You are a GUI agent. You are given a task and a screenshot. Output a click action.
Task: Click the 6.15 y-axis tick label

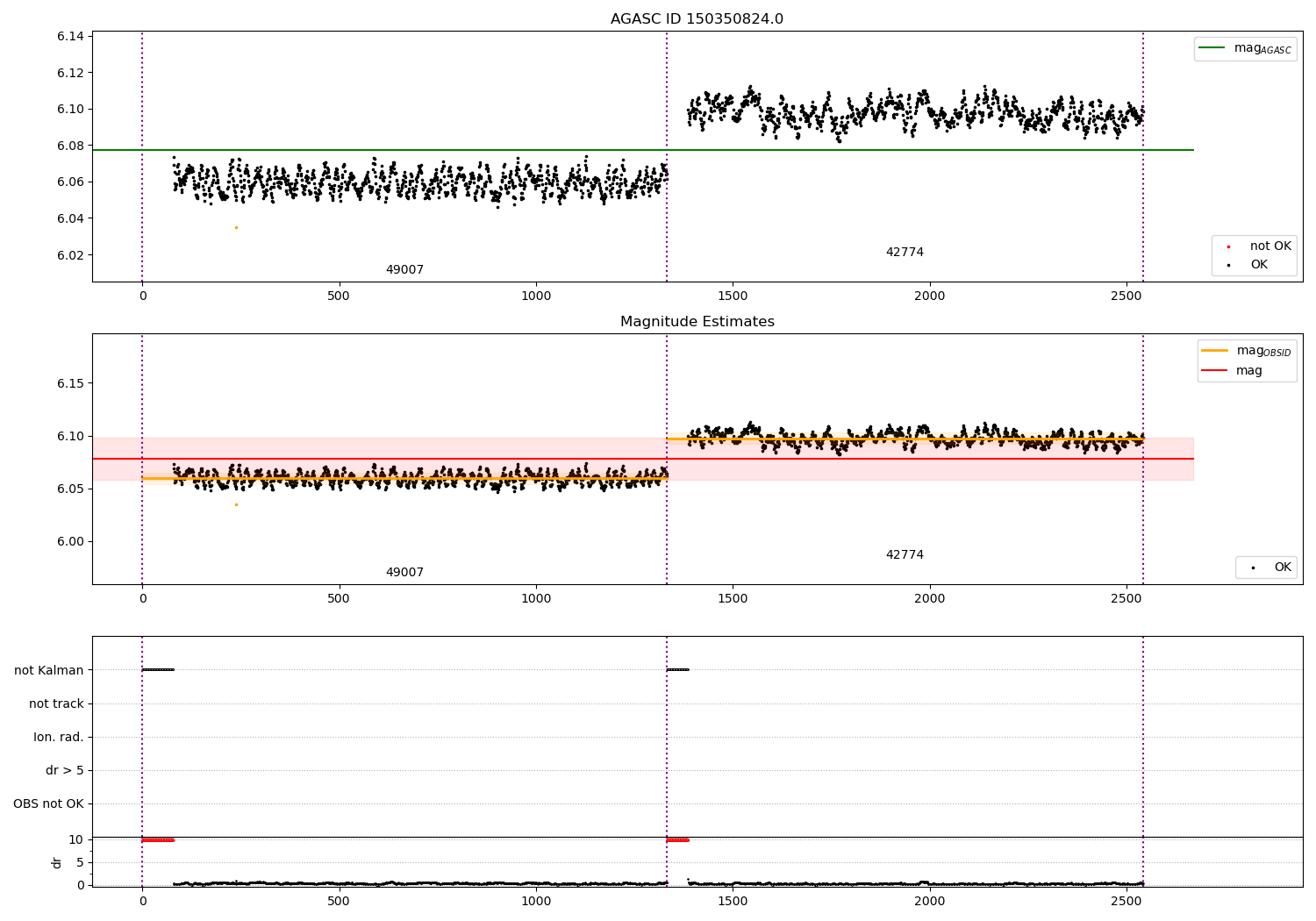(70, 383)
